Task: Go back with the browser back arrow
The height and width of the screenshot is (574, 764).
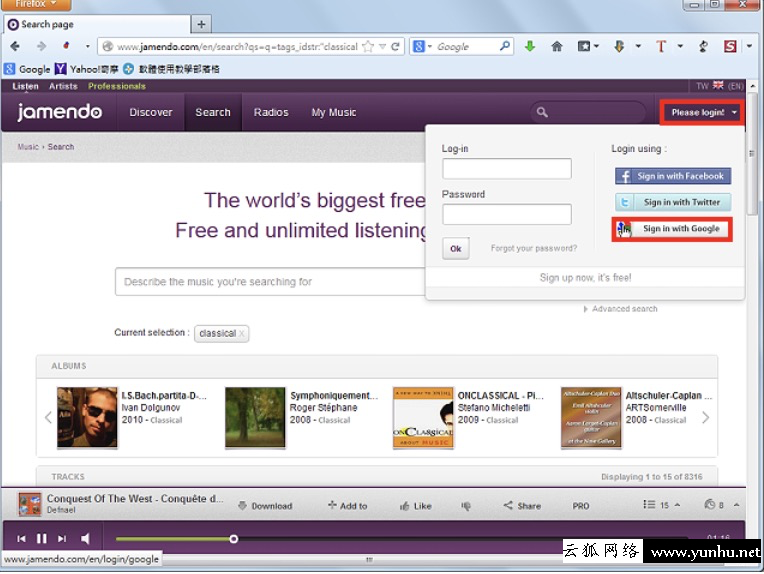Action: pos(15,46)
